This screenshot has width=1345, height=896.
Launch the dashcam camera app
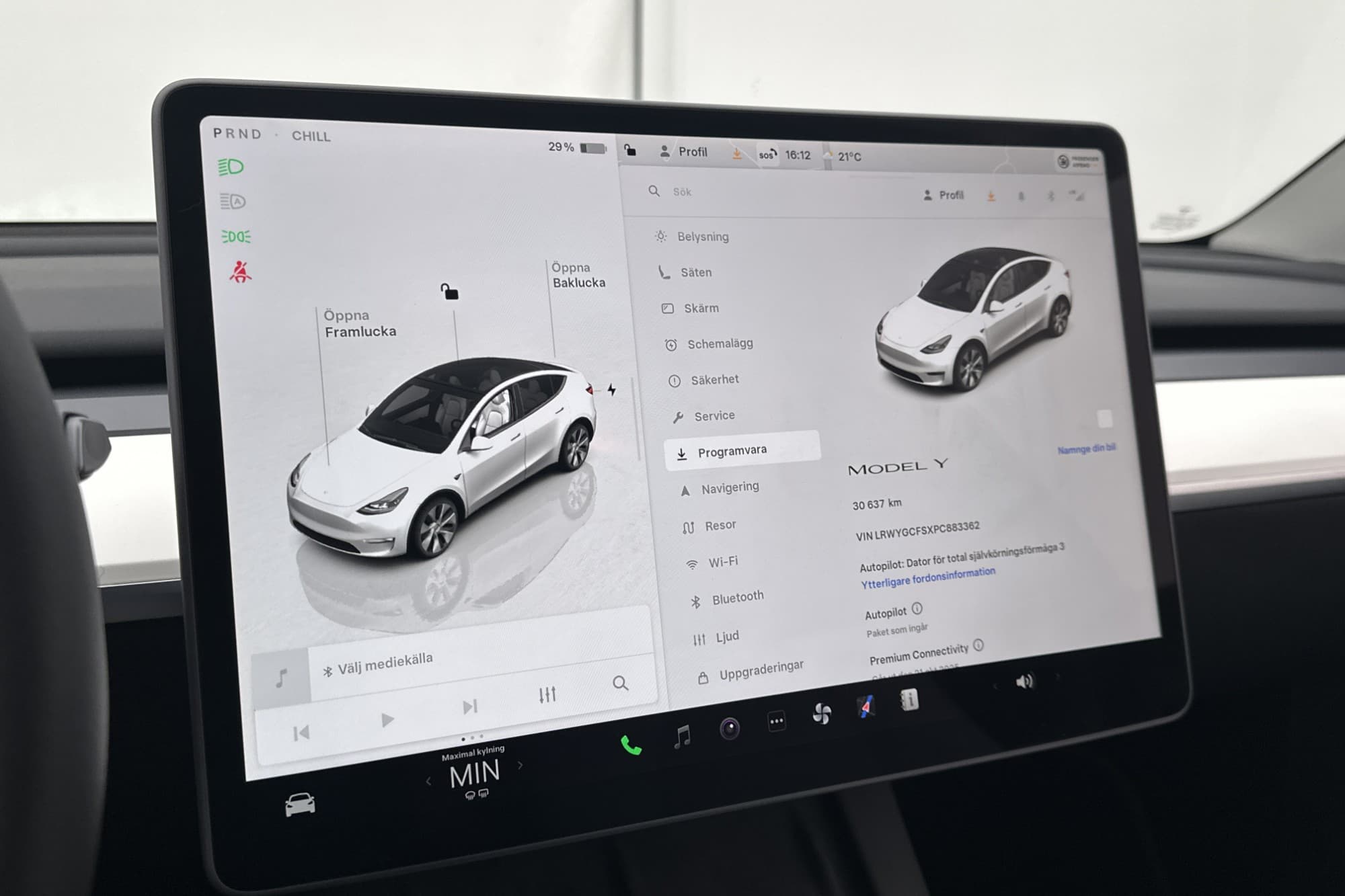tap(730, 729)
